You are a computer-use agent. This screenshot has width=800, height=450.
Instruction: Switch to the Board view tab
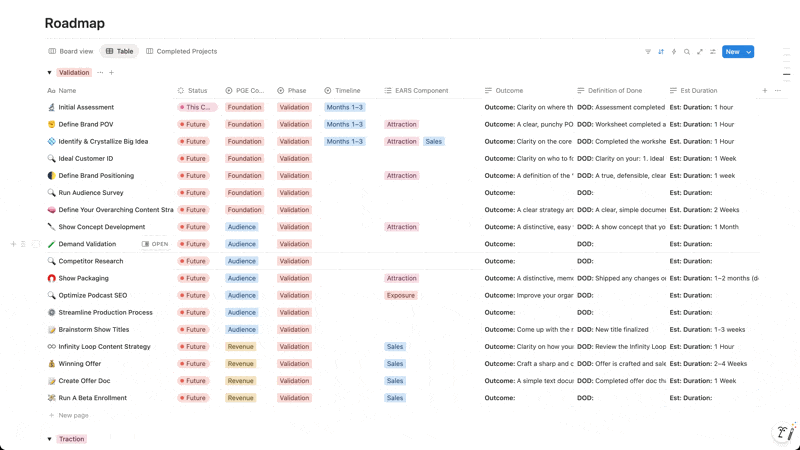[70, 51]
